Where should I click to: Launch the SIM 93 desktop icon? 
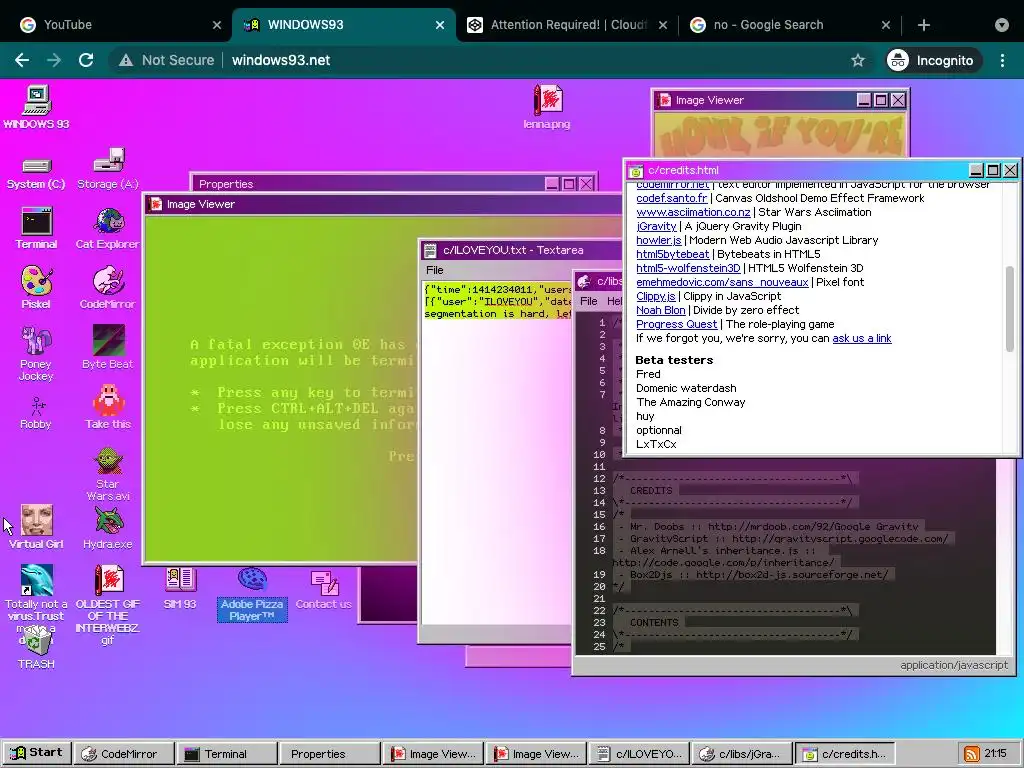pos(180,588)
